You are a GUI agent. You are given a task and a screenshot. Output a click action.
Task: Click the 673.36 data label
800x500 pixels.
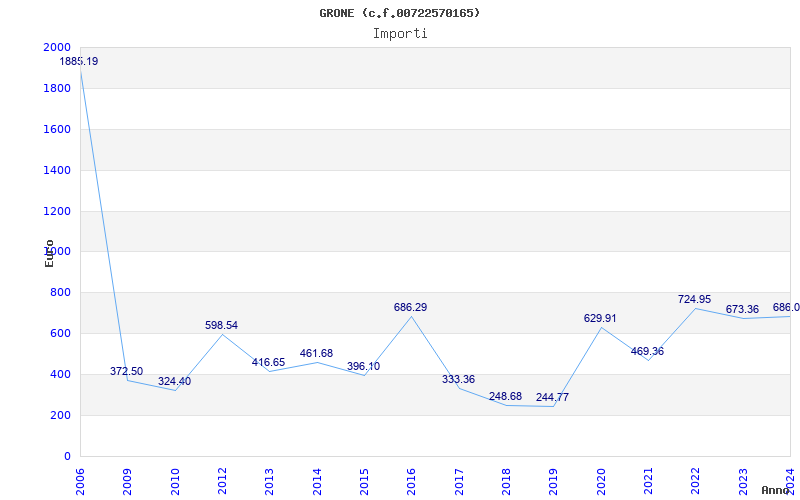[742, 310]
